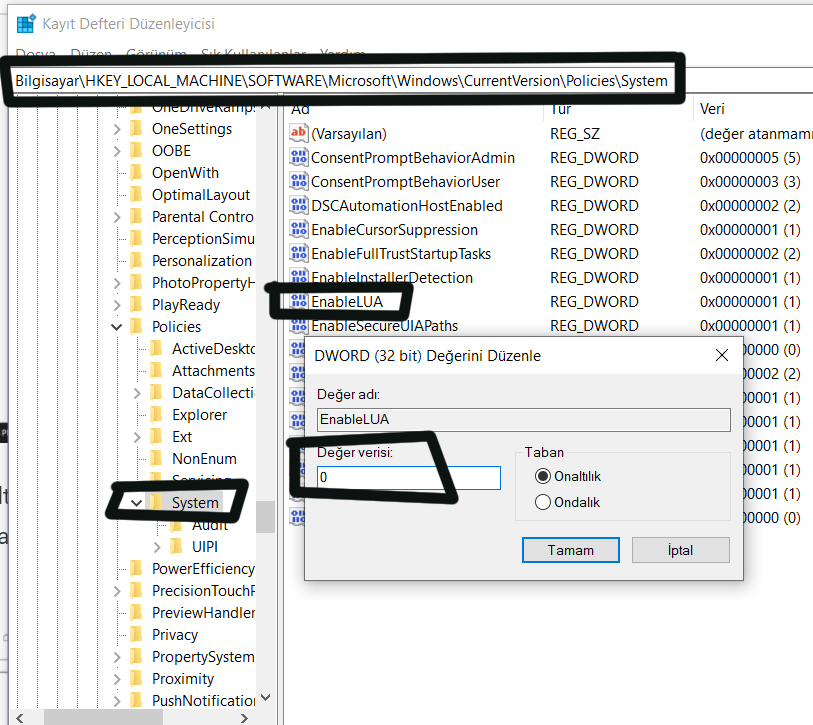Image resolution: width=813 pixels, height=725 pixels.
Task: Select the System key in tree
Action: [195, 503]
